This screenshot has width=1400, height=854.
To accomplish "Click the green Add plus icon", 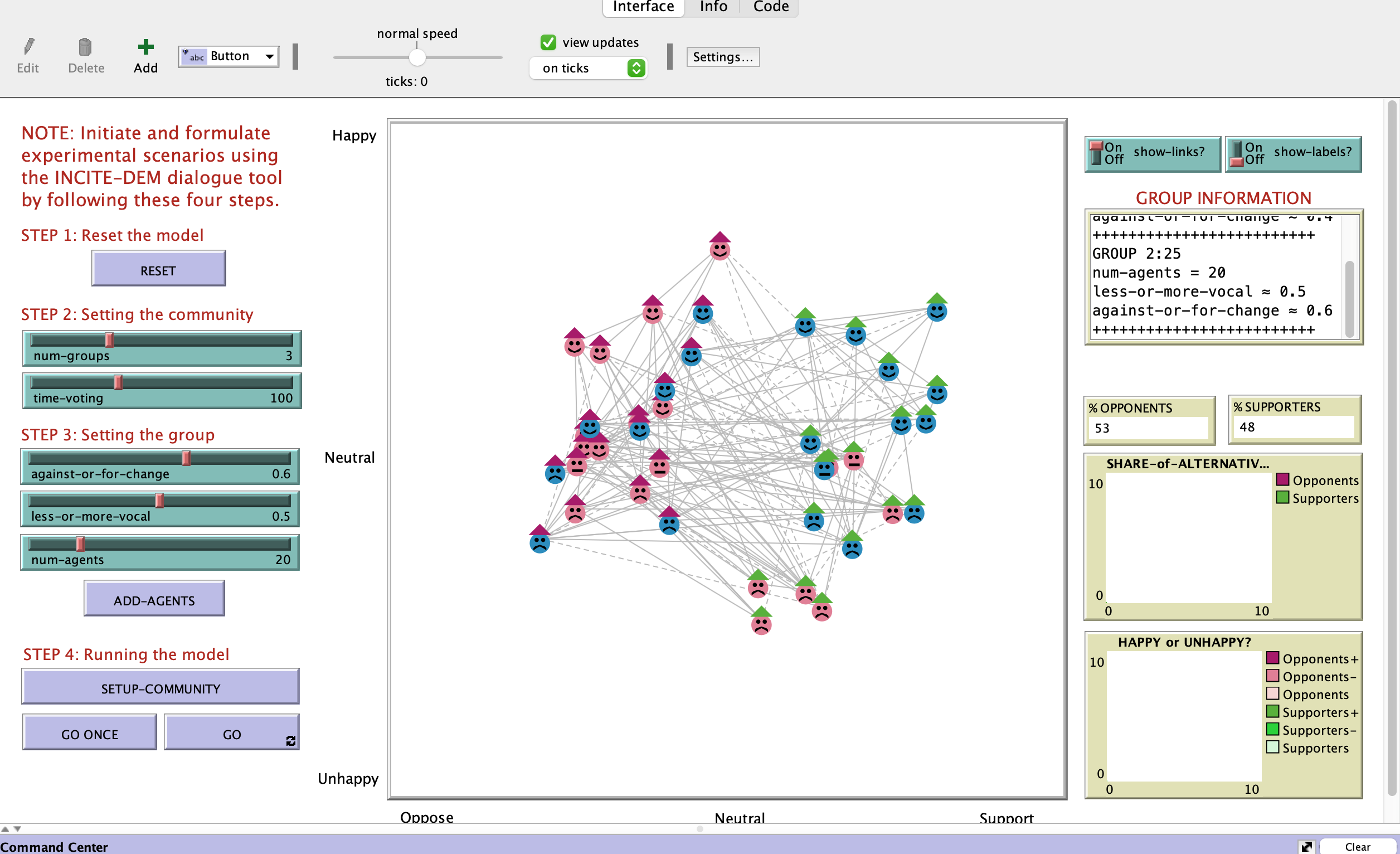I will coord(145,47).
